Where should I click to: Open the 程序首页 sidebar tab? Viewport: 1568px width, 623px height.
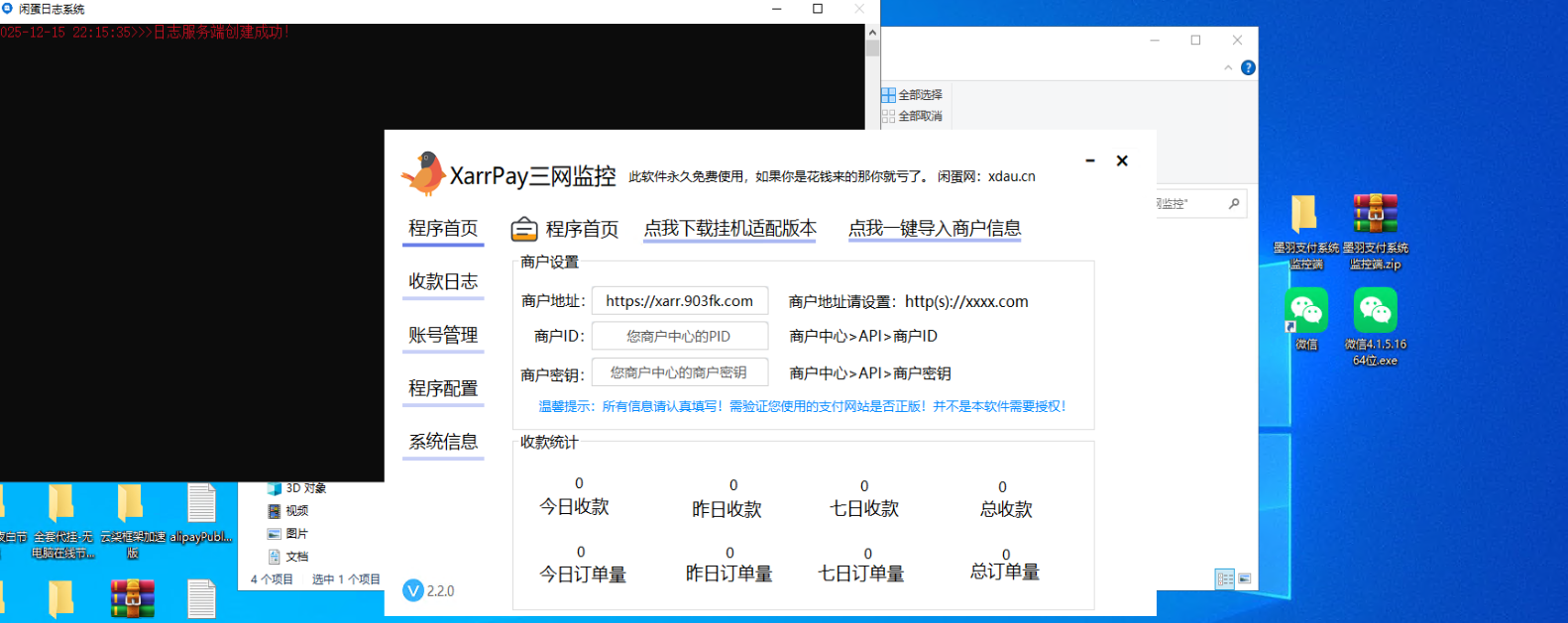443,228
